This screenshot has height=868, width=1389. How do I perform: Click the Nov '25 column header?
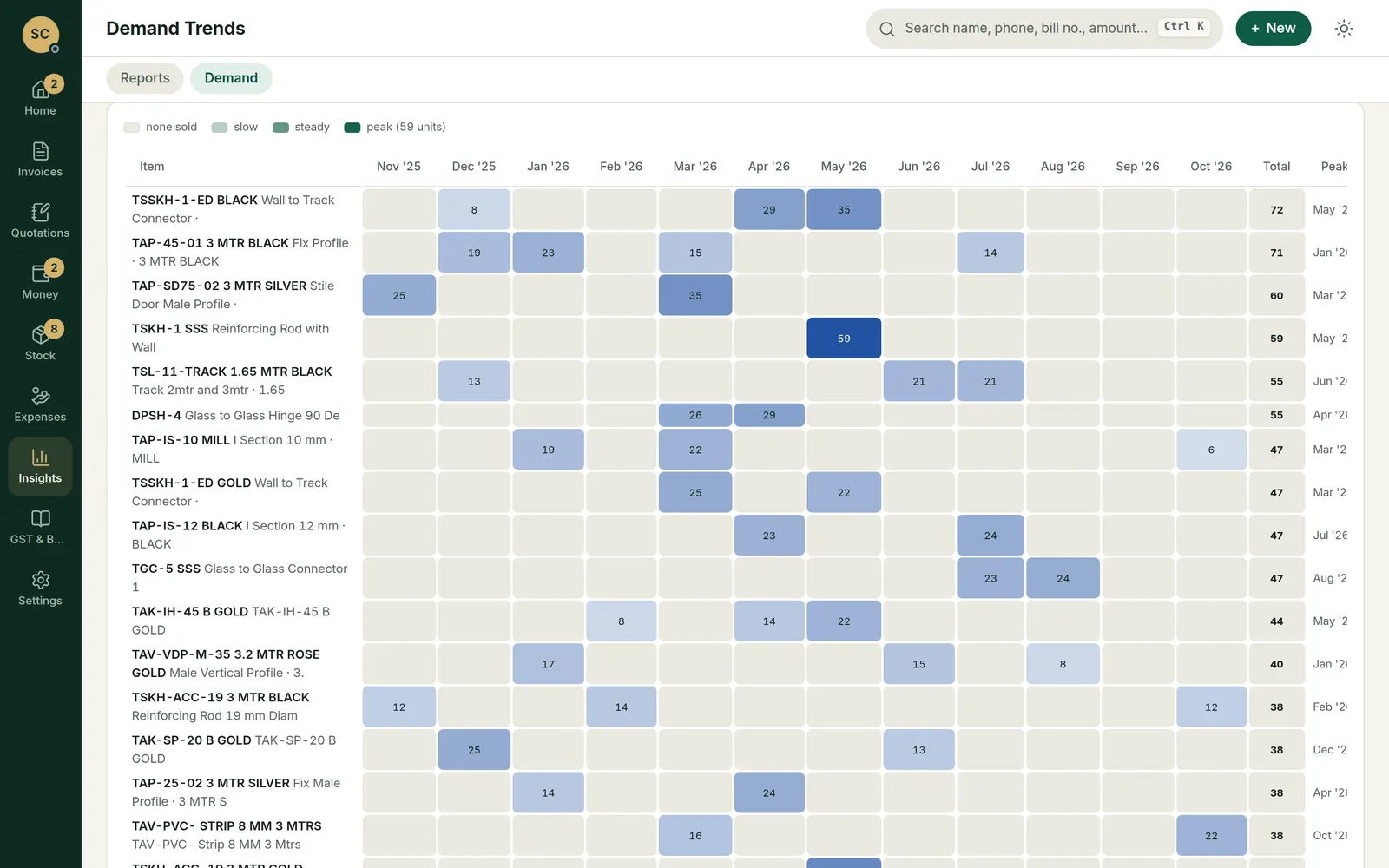[x=398, y=167]
